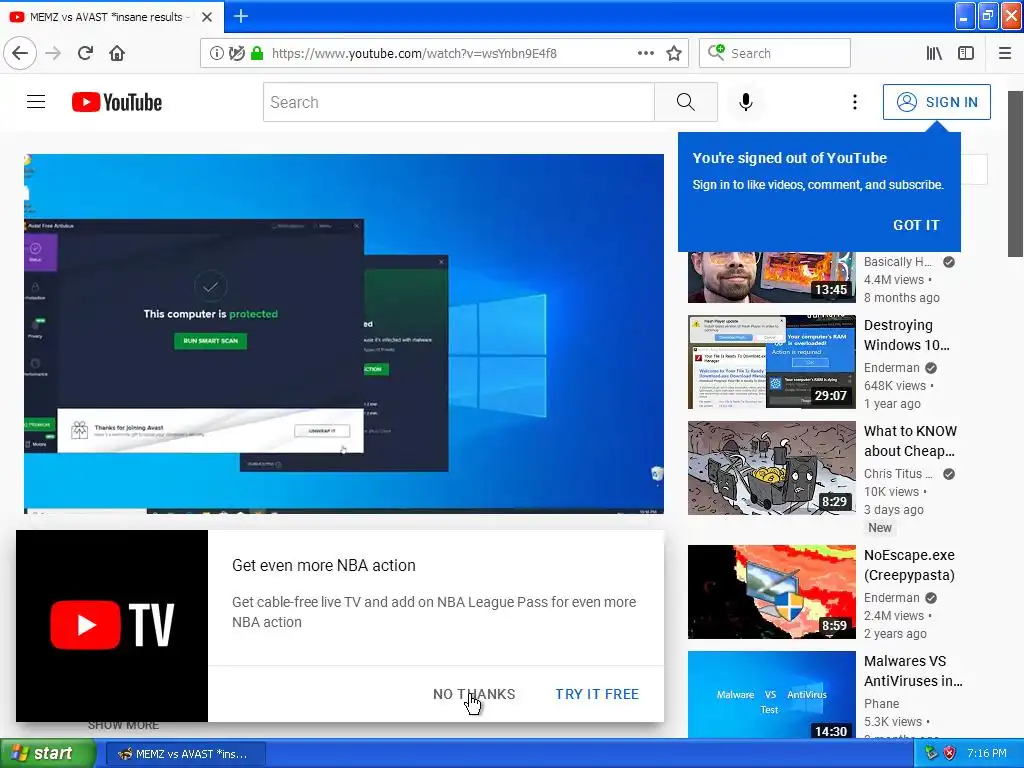Open the Destroying Windows 10 thumbnail
The height and width of the screenshot is (768, 1024).
tap(771, 362)
